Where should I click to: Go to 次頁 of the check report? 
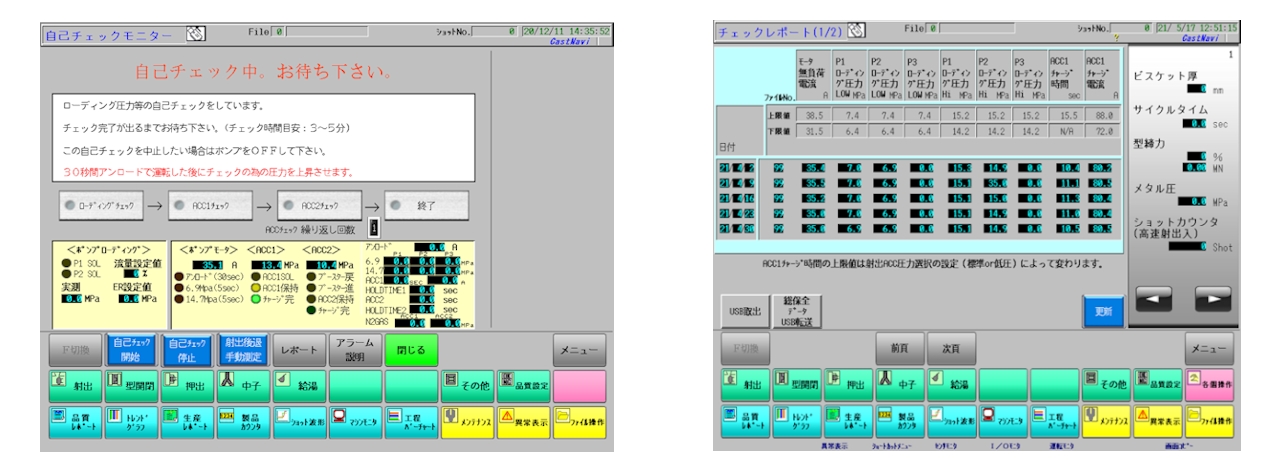(x=950, y=348)
